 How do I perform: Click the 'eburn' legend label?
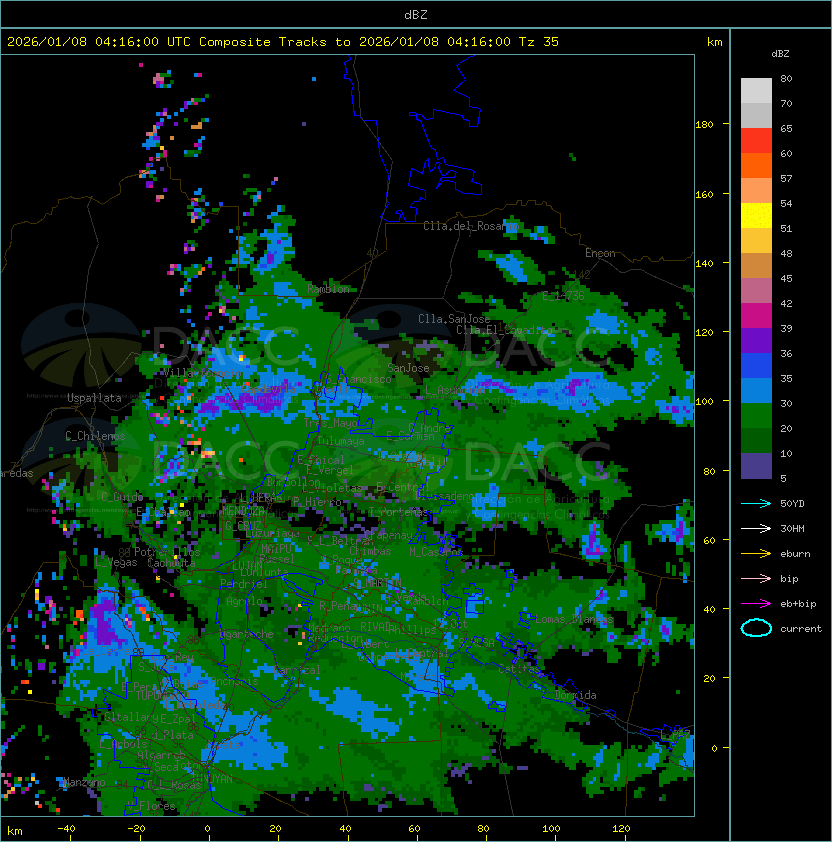point(795,554)
